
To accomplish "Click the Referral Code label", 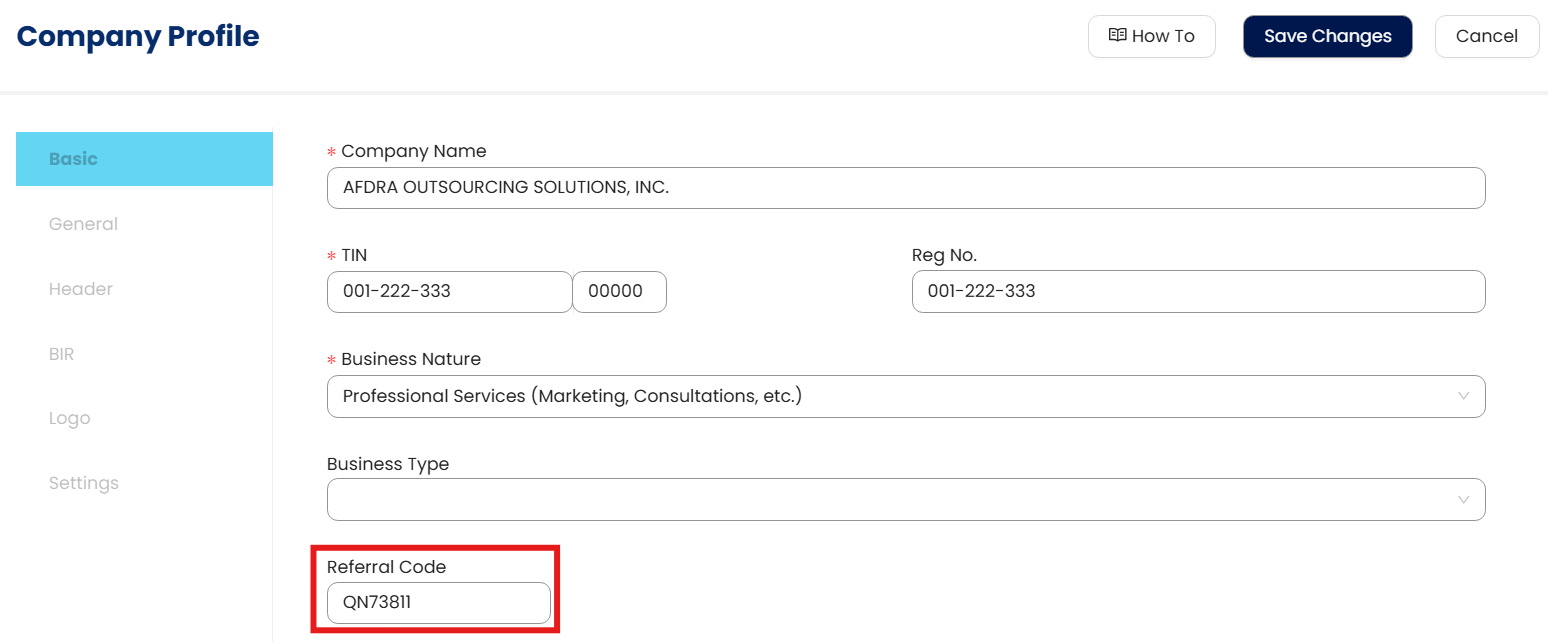I will (386, 567).
